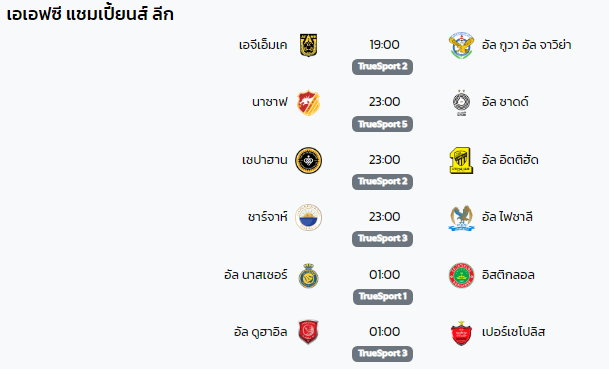Open the อัล อิตติฮัด yellow club logo
The image size is (609, 369).
461,160
